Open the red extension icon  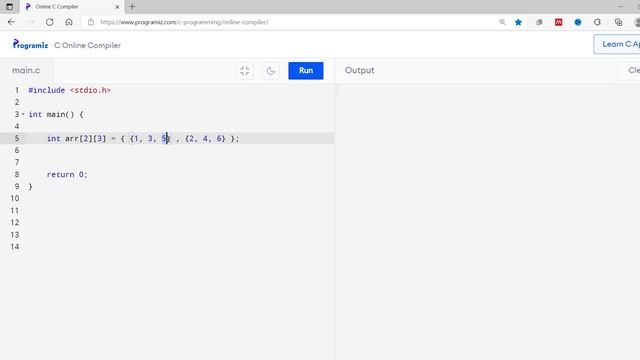[x=558, y=22]
